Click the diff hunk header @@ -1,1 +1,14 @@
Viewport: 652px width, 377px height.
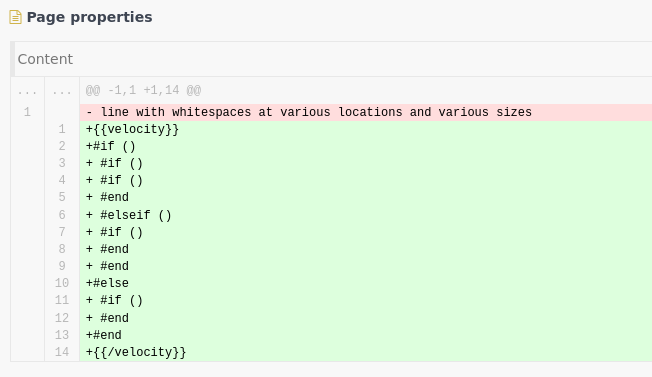click(143, 90)
